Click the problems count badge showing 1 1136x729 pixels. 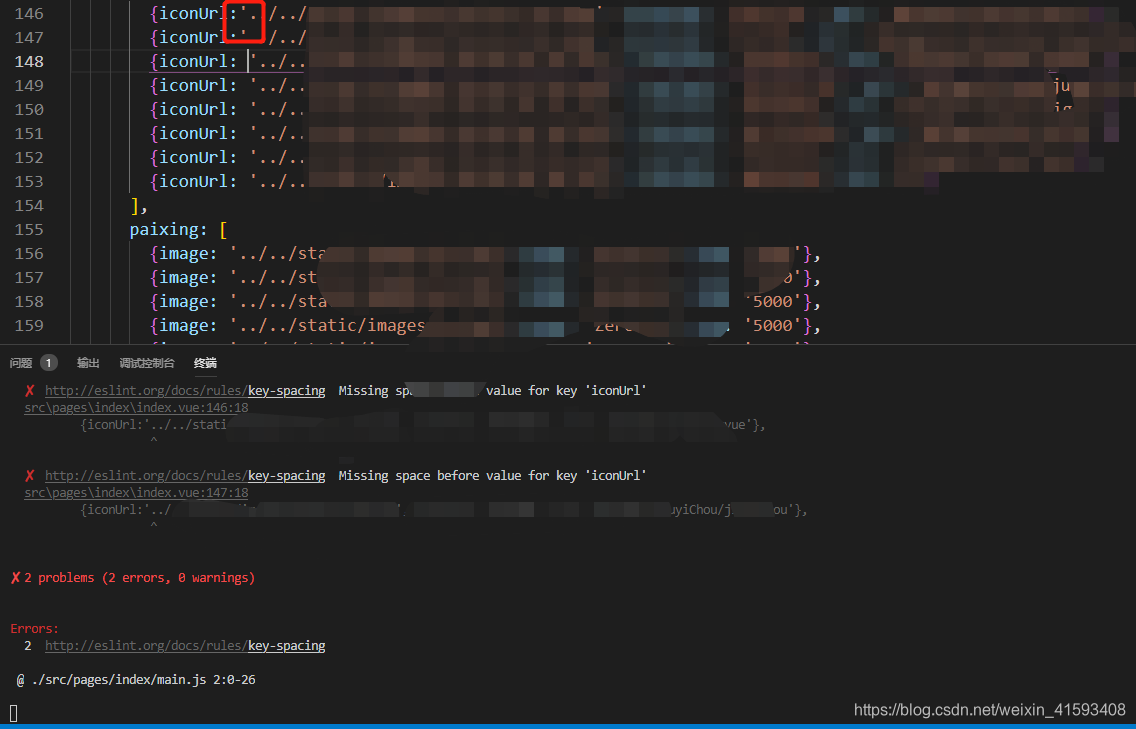(49, 363)
